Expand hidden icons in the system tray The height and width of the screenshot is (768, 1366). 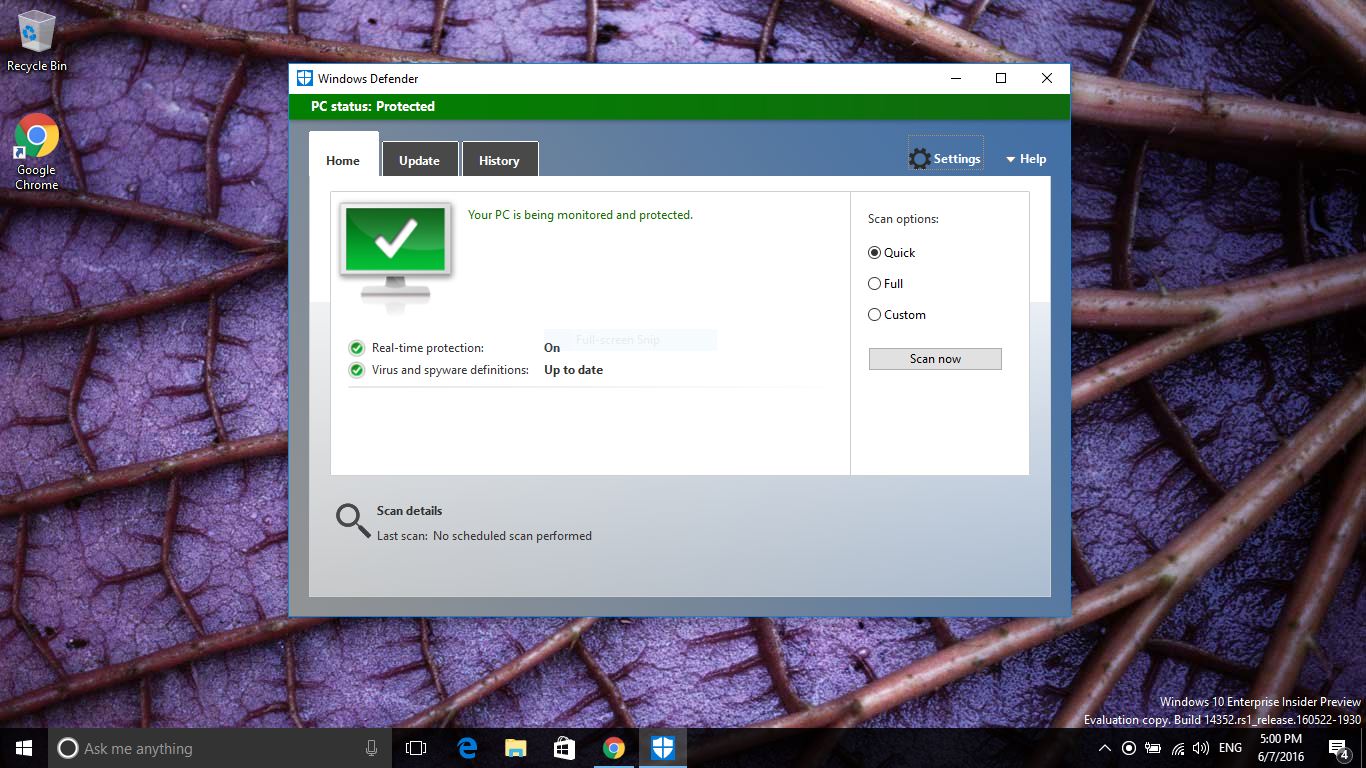click(x=1104, y=747)
